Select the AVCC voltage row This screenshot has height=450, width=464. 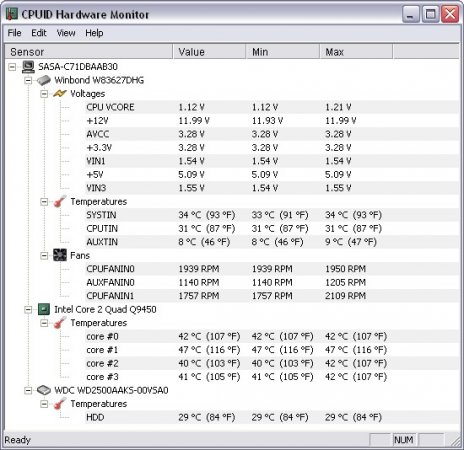coord(272,134)
